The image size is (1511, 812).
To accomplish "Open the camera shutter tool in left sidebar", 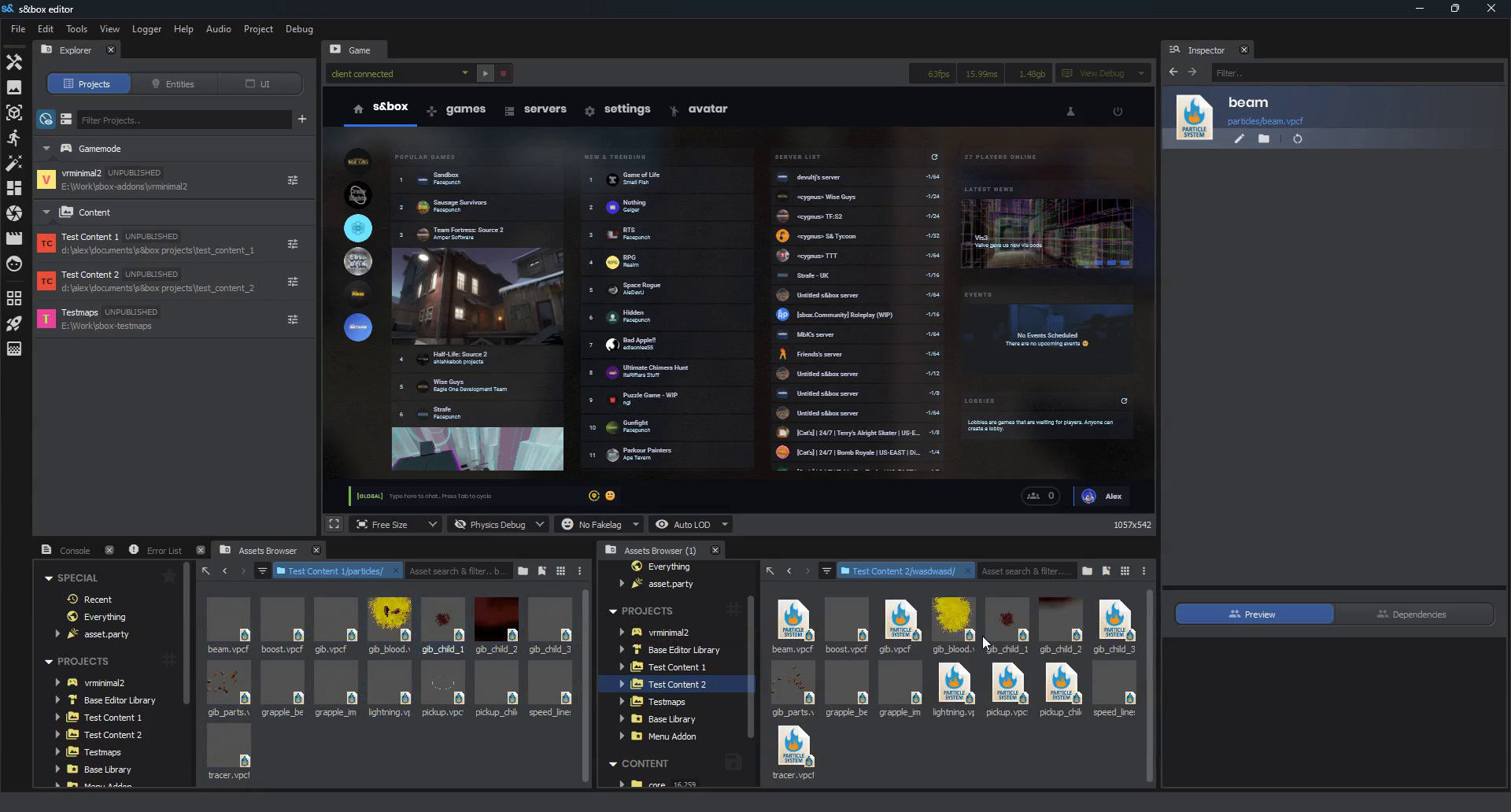I will pos(14,213).
